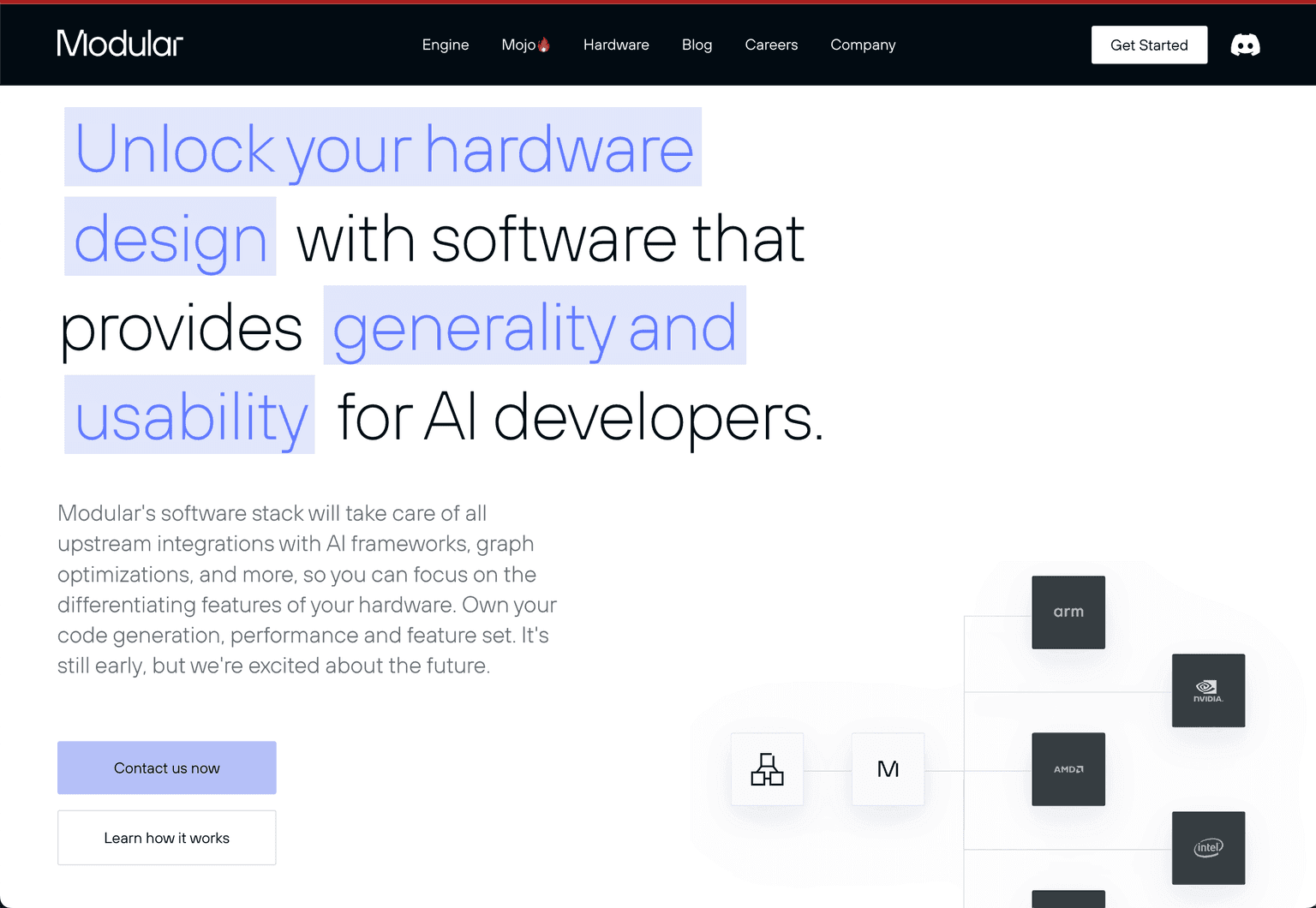Click the paragraph starting "Modular's software stack"
This screenshot has width=1316, height=908.
(307, 589)
